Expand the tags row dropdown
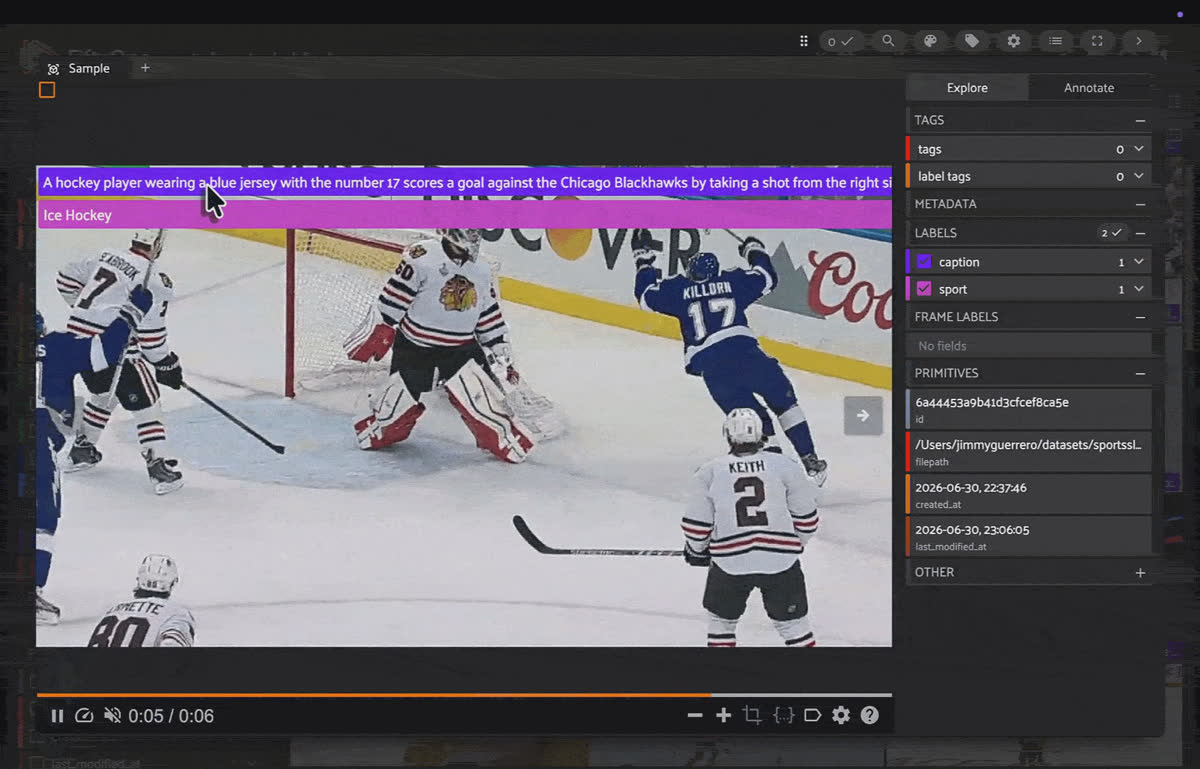Image resolution: width=1200 pixels, height=769 pixels. coord(1139,149)
